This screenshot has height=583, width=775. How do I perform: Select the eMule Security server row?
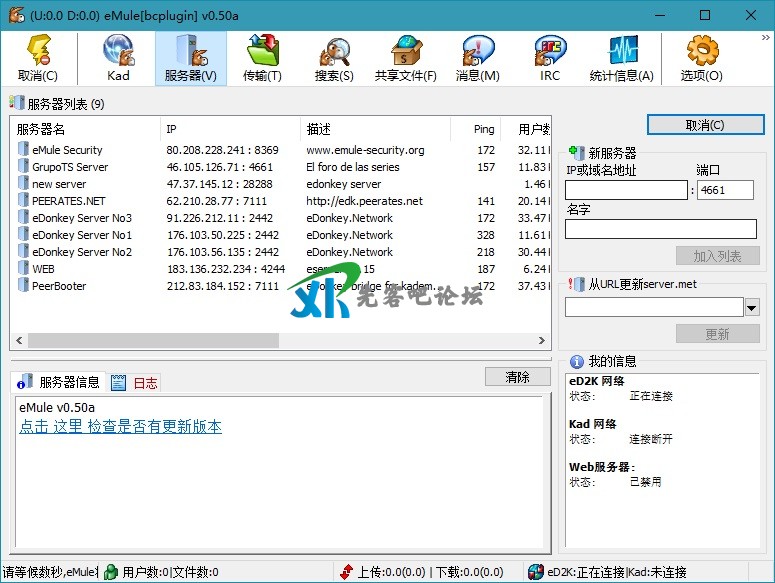pos(68,150)
